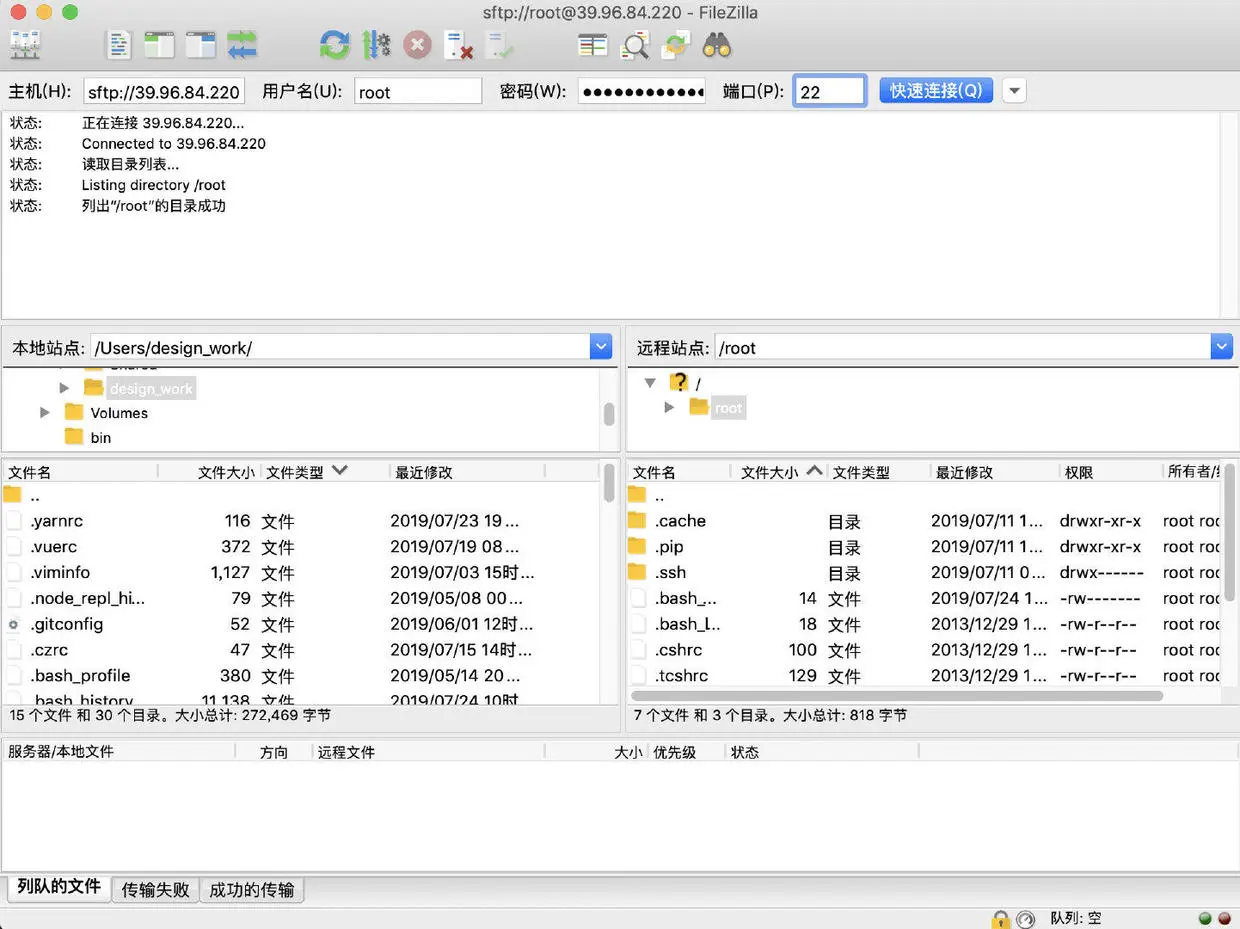
Task: Select the remote .cshrc file row
Action: point(925,650)
